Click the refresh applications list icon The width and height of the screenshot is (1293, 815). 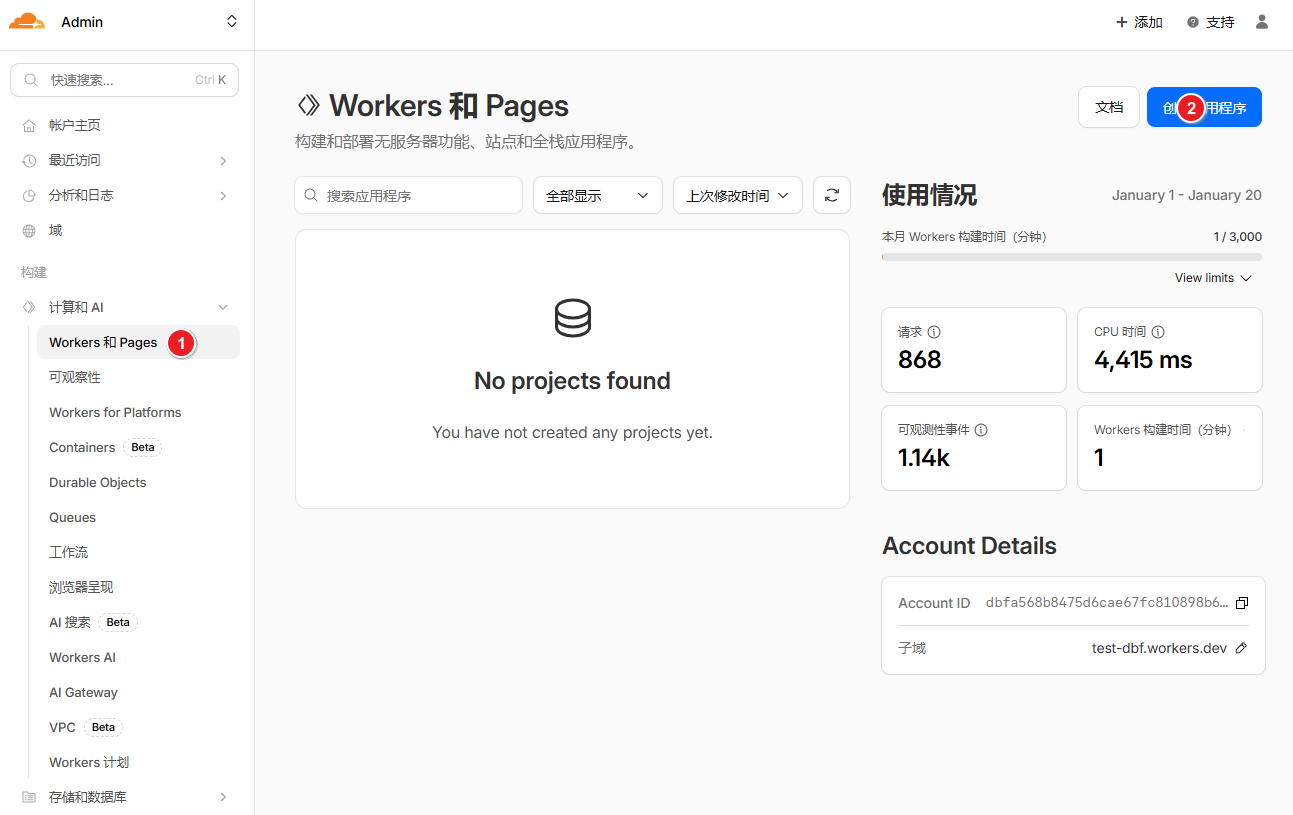pyautogui.click(x=831, y=196)
